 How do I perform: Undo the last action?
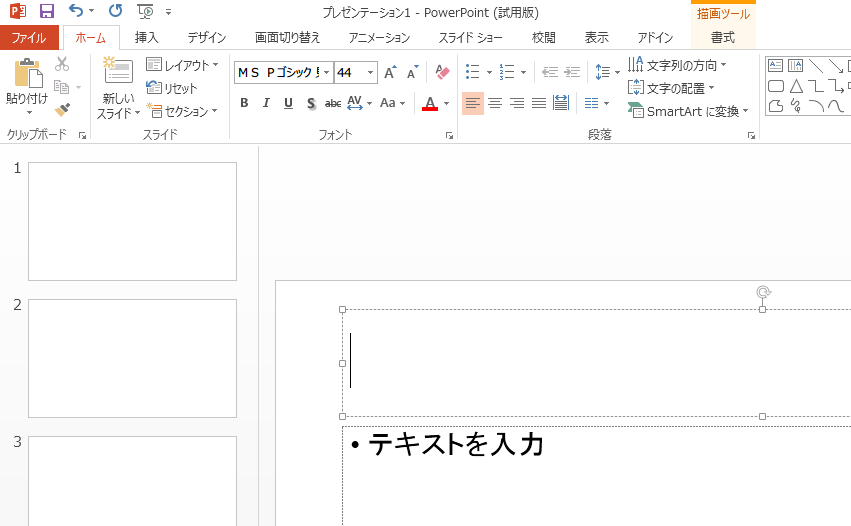click(x=75, y=10)
